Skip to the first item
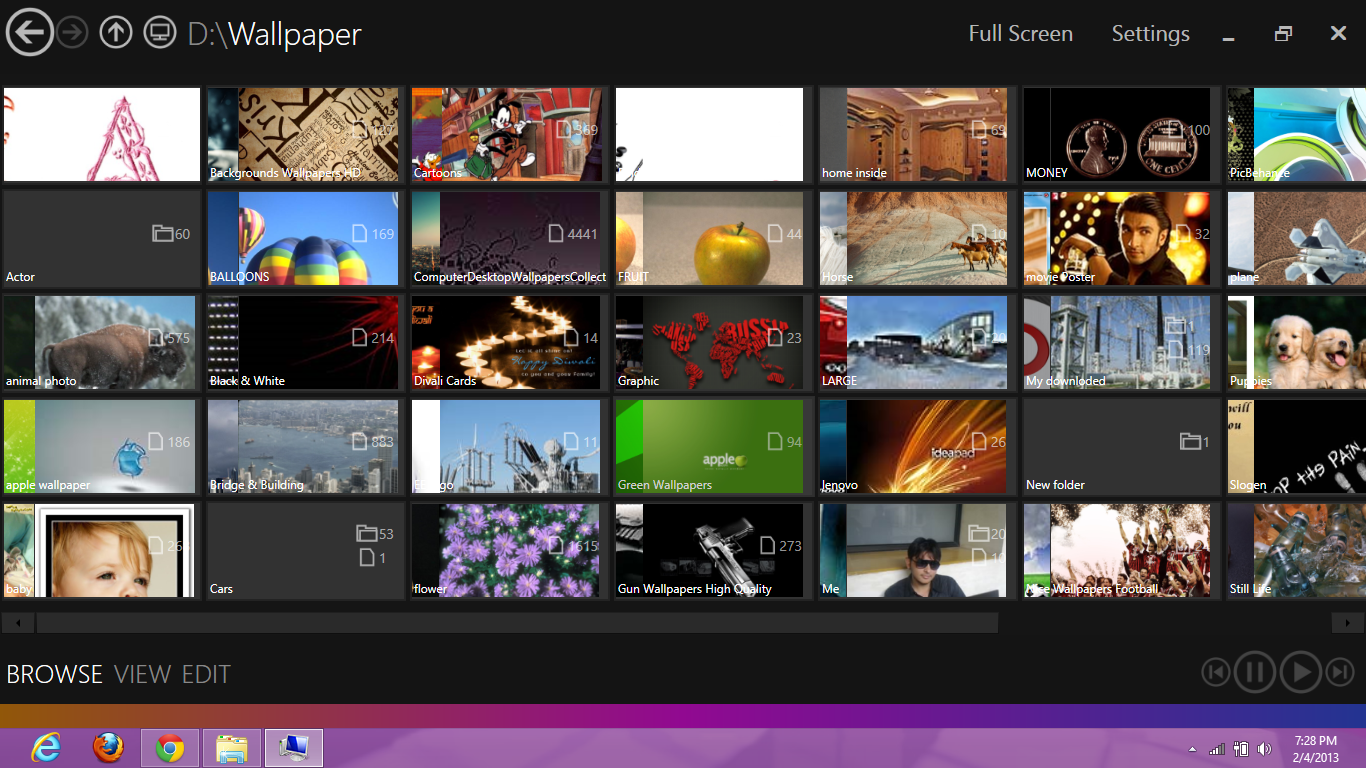1366x768 pixels. pyautogui.click(x=1216, y=672)
